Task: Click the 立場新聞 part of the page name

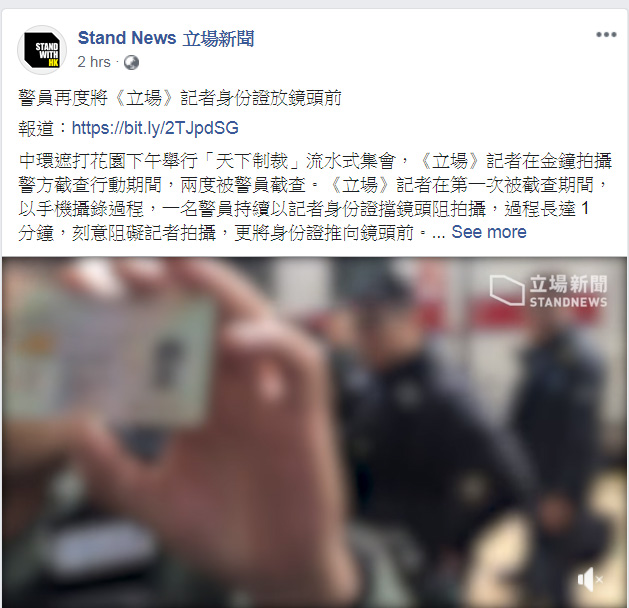Action: pyautogui.click(x=218, y=39)
